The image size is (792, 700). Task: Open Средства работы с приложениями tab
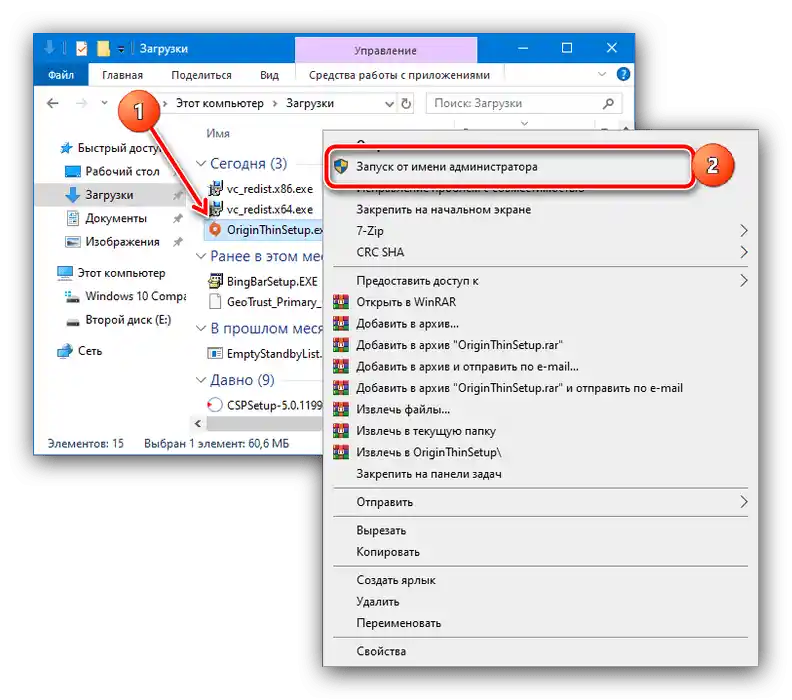click(399, 75)
